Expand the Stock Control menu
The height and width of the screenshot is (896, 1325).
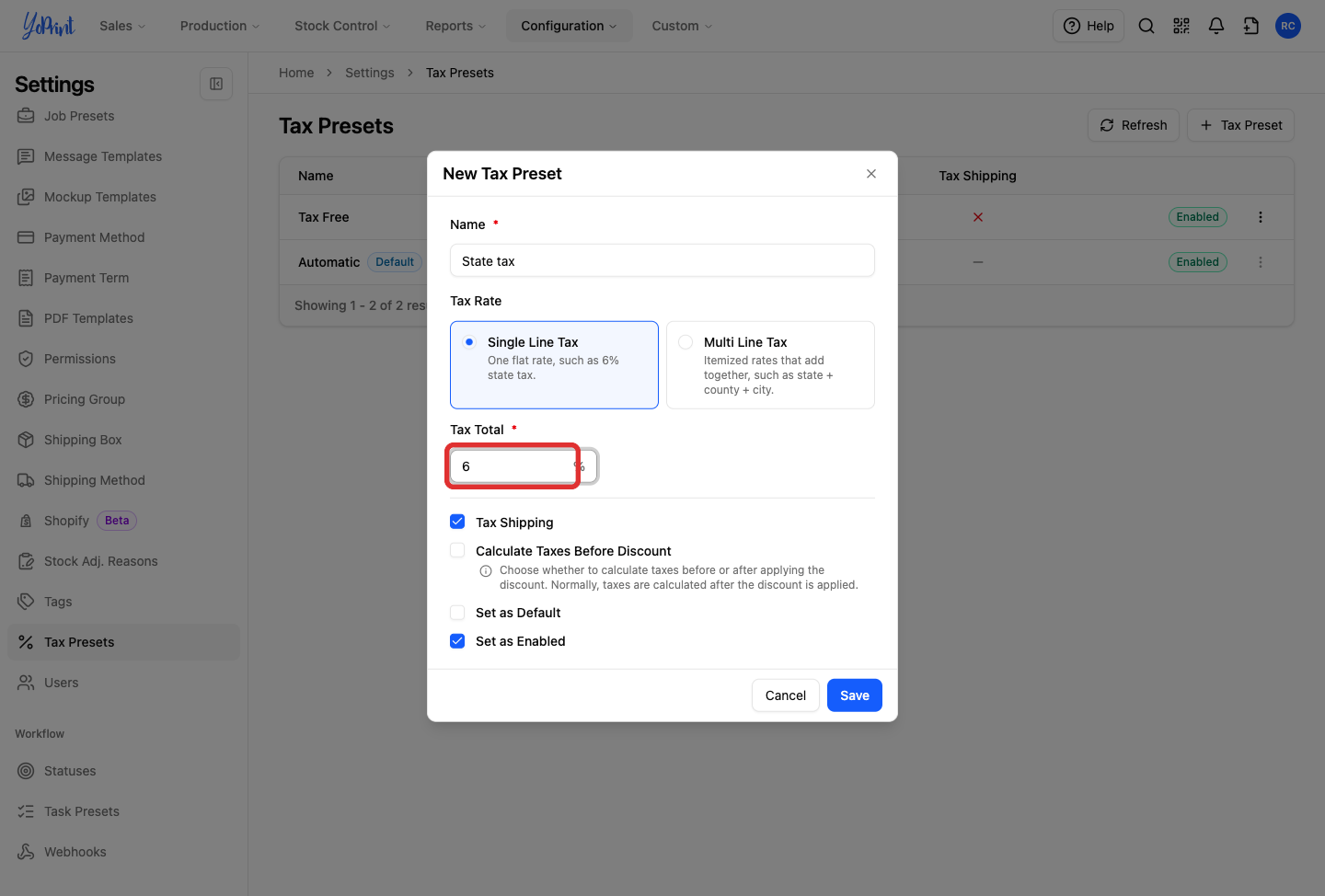pos(342,26)
